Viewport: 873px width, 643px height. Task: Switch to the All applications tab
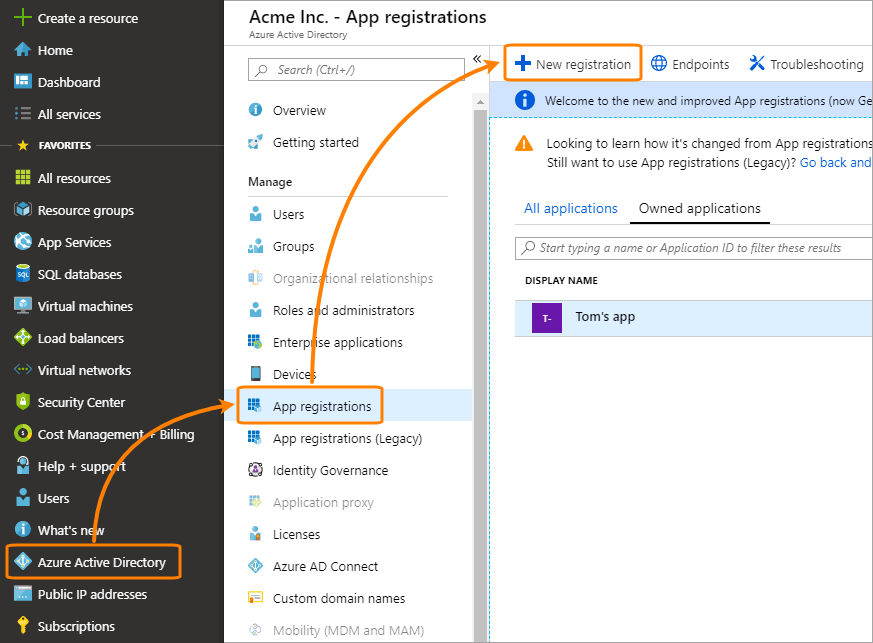[x=570, y=208]
